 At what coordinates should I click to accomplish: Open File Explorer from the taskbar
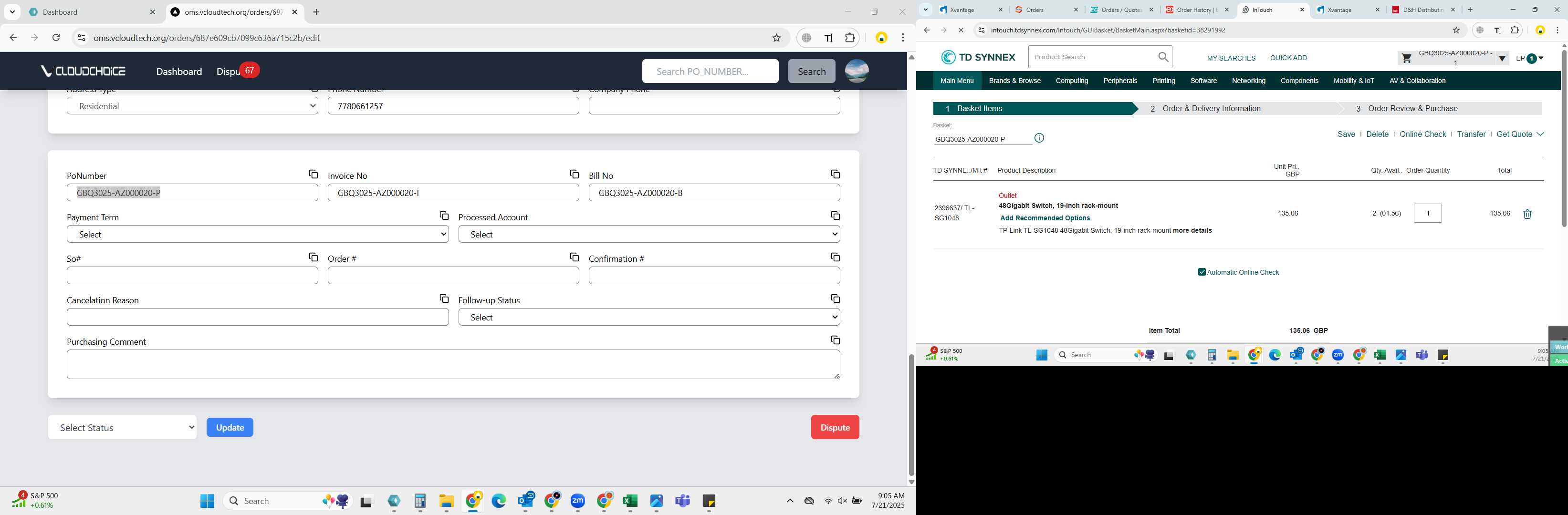click(x=446, y=501)
